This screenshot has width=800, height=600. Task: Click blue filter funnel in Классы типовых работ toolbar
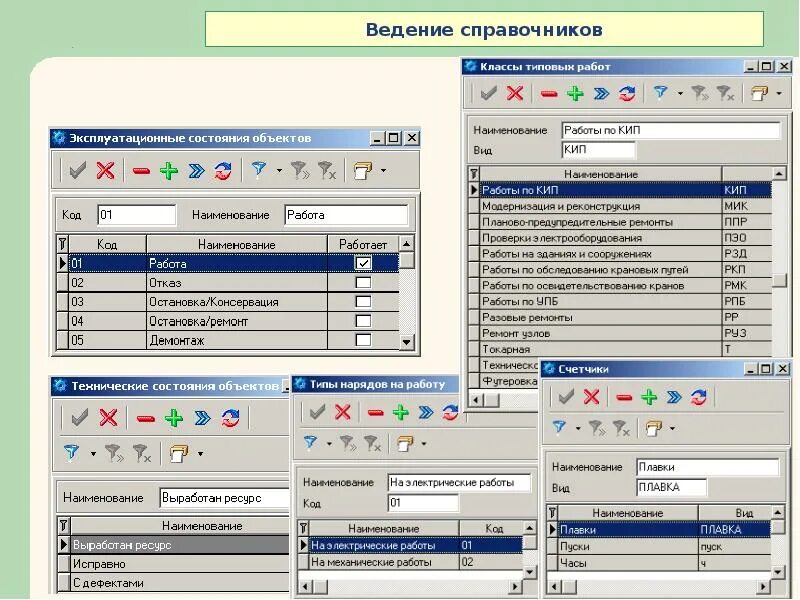click(661, 92)
